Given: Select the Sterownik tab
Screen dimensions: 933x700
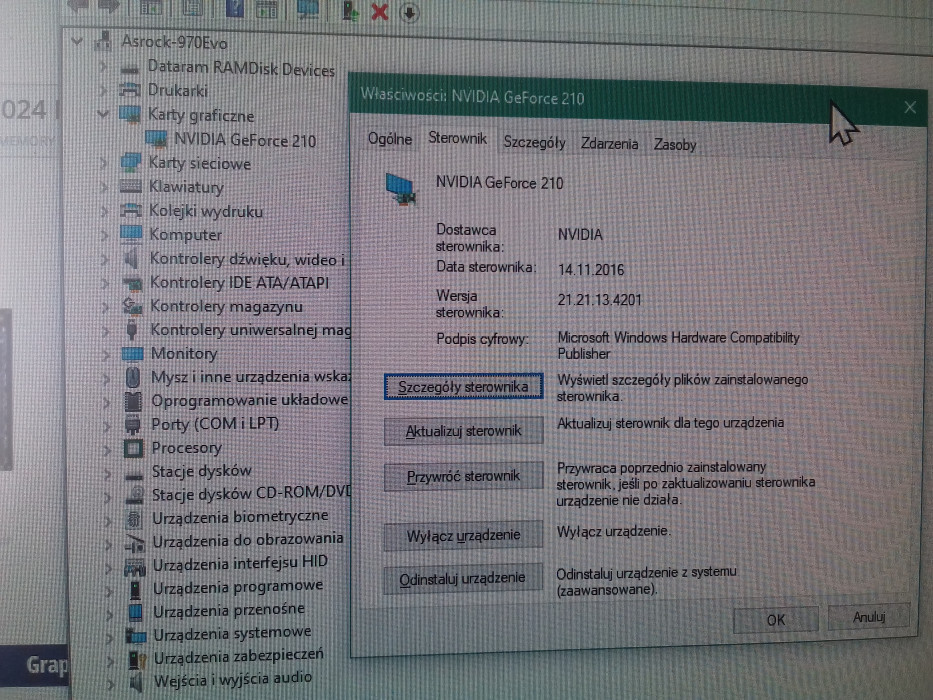Looking at the screenshot, I should (x=458, y=138).
